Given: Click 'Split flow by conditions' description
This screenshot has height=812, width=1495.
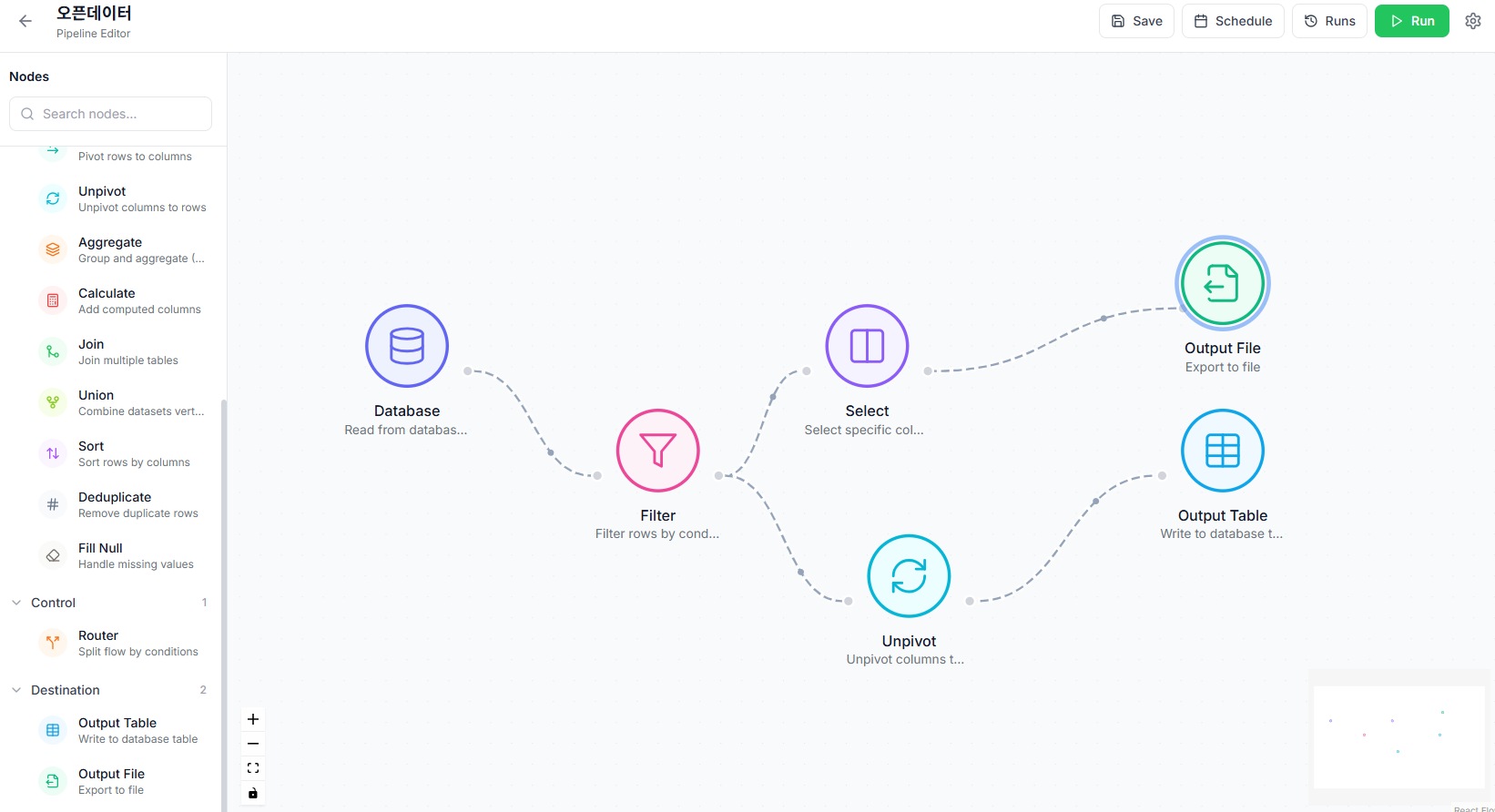Looking at the screenshot, I should click(x=138, y=652).
